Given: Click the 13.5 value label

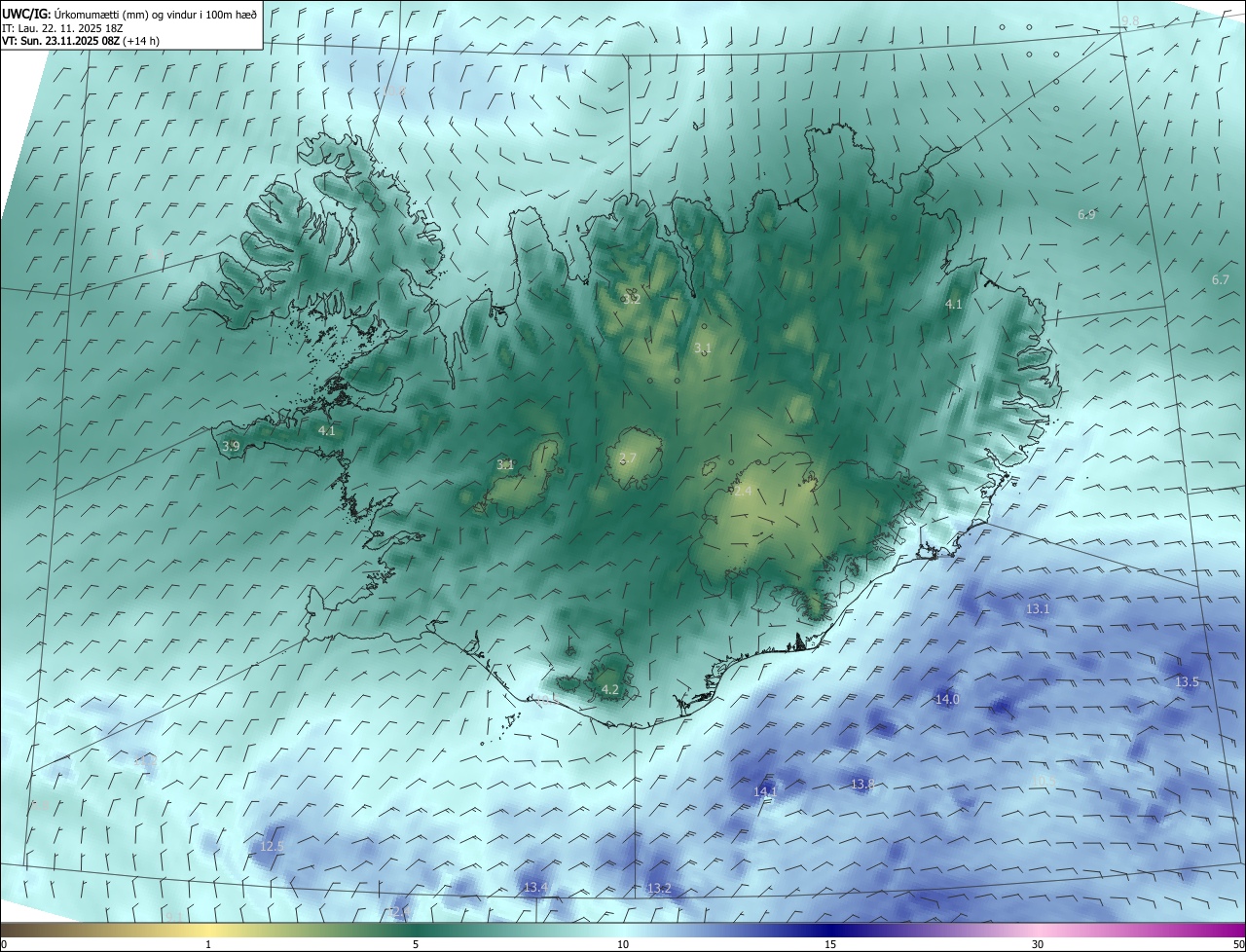Looking at the screenshot, I should click(1187, 682).
